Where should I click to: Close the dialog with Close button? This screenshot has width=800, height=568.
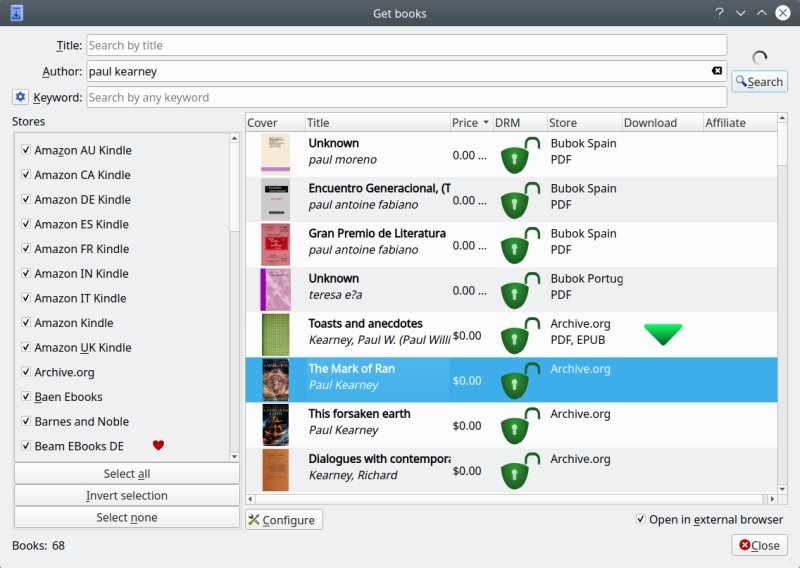[759, 545]
